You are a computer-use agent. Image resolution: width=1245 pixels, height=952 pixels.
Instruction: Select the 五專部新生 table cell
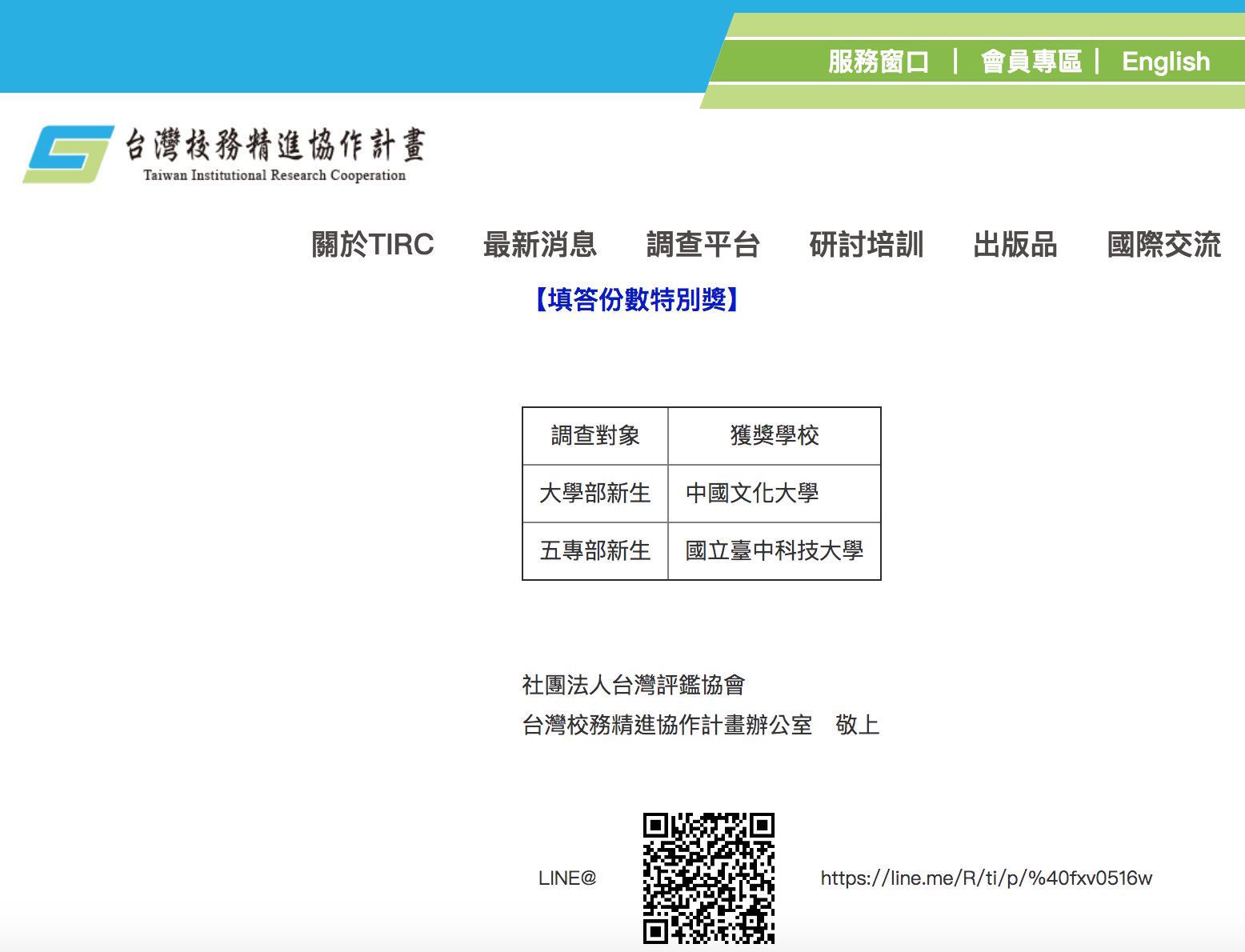(595, 551)
